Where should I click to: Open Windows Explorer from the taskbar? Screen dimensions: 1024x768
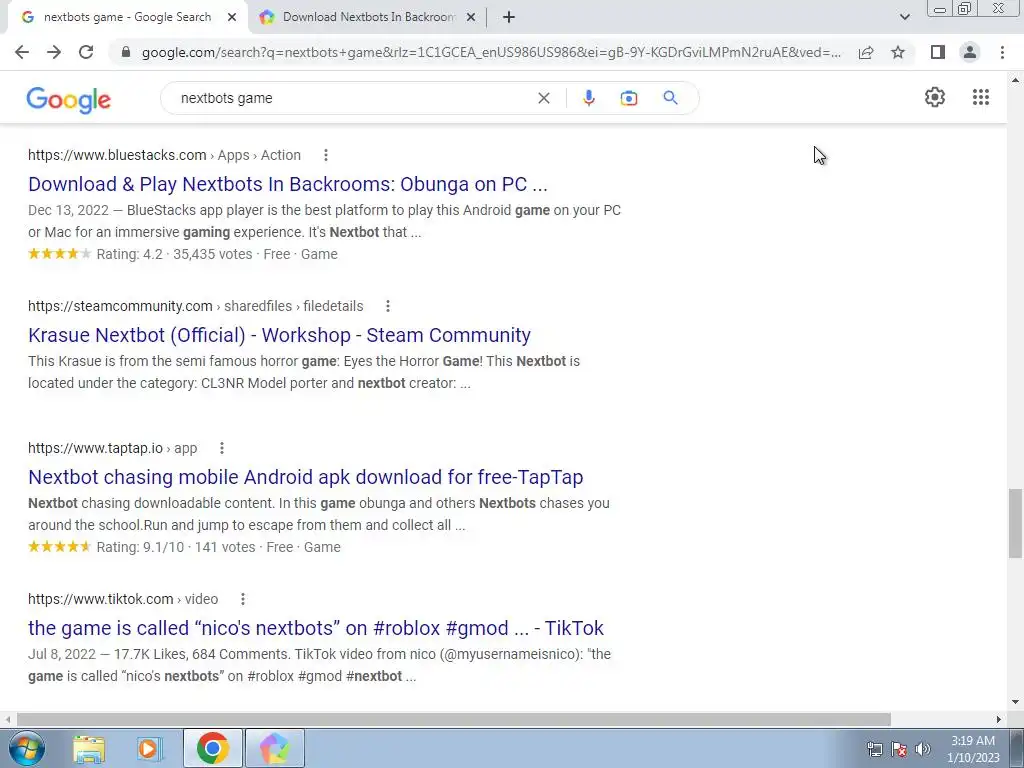coord(89,748)
